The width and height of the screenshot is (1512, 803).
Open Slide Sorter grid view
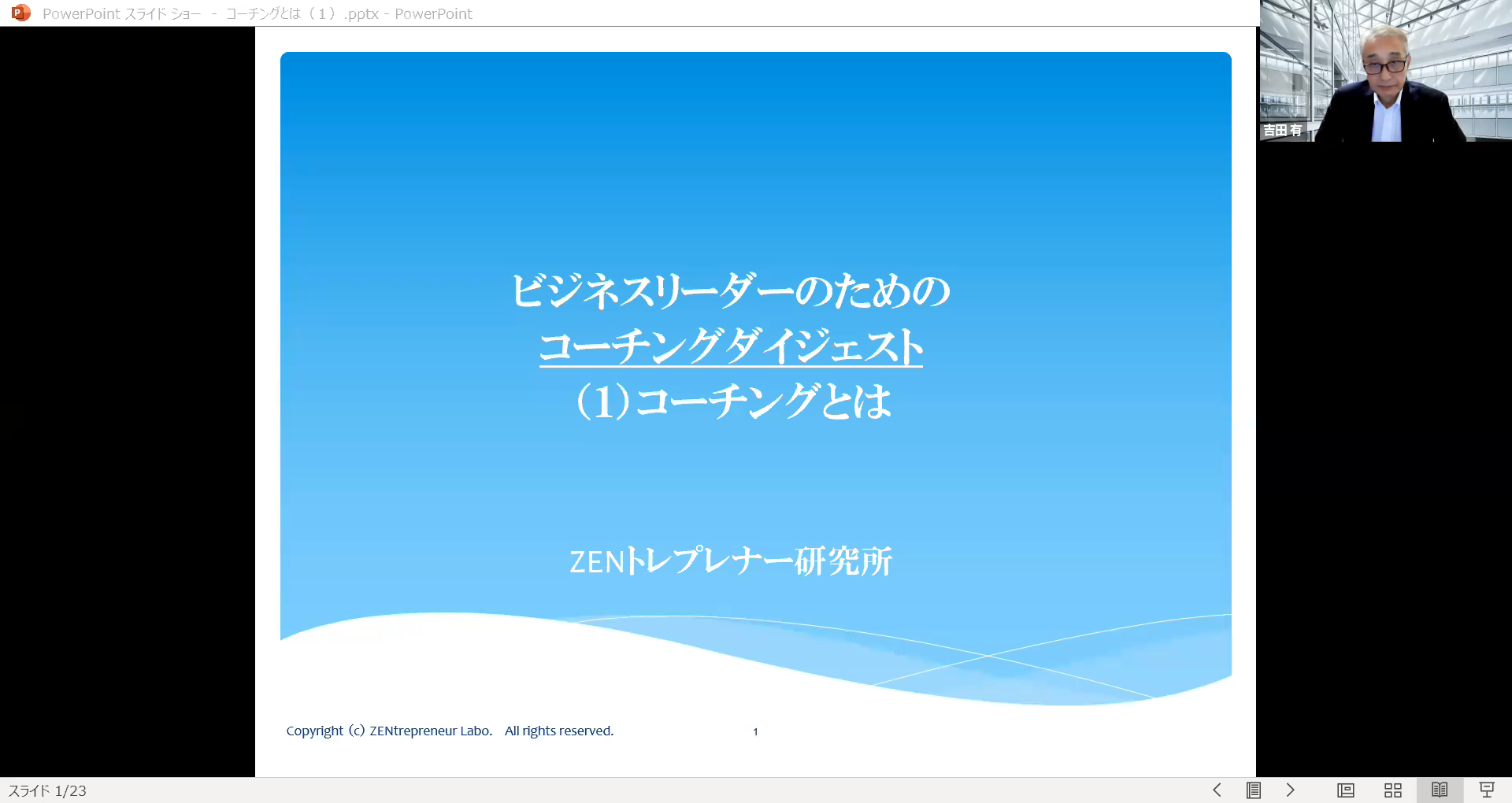pyautogui.click(x=1393, y=790)
